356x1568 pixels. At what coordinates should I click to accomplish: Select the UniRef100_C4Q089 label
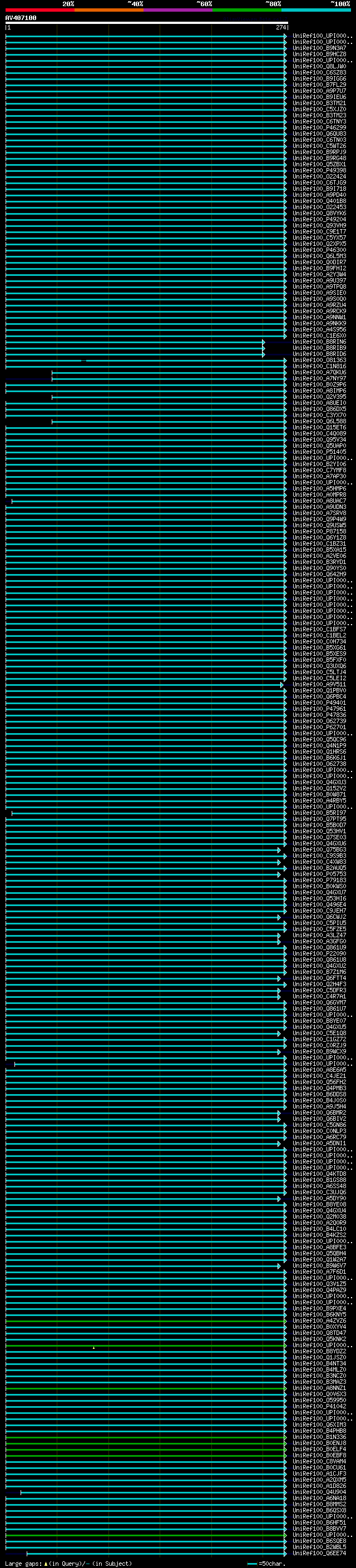[319, 433]
